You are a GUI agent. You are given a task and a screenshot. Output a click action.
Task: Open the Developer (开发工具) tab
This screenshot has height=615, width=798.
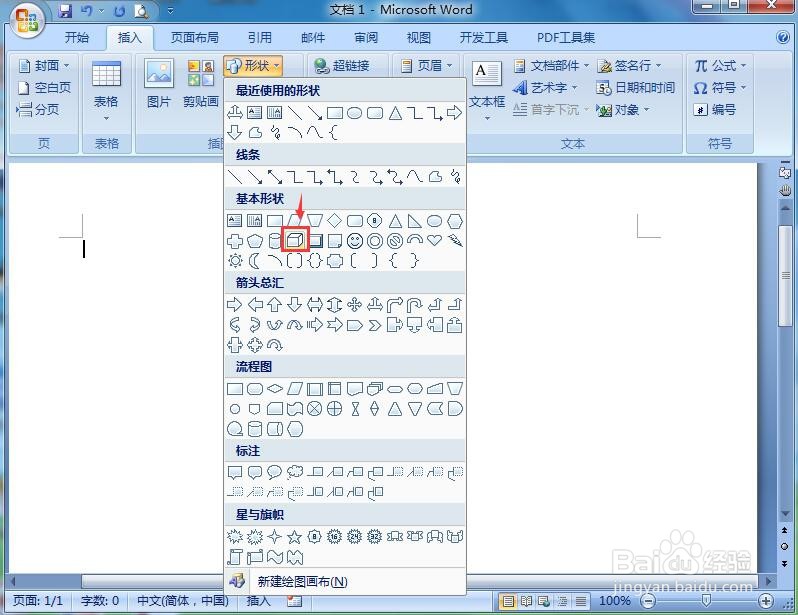(x=483, y=38)
